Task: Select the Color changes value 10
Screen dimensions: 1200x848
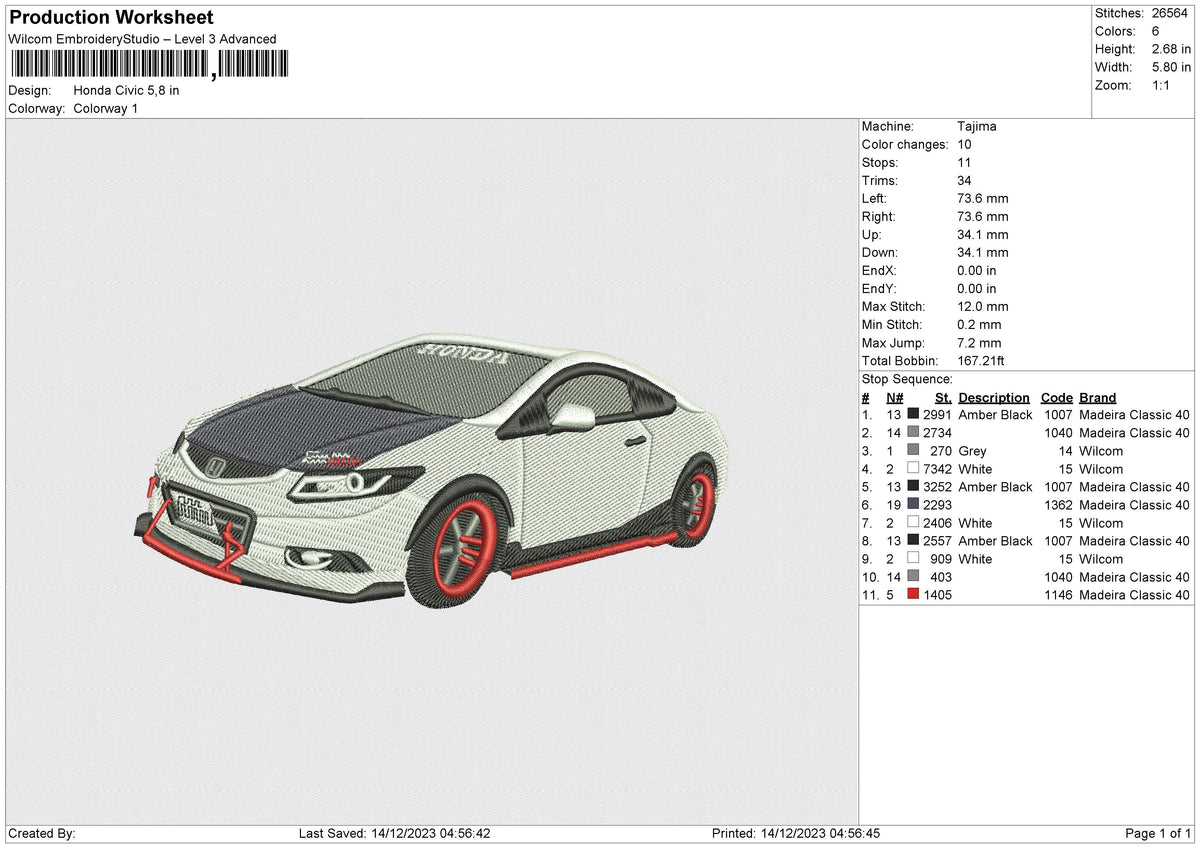Action: pos(964,144)
